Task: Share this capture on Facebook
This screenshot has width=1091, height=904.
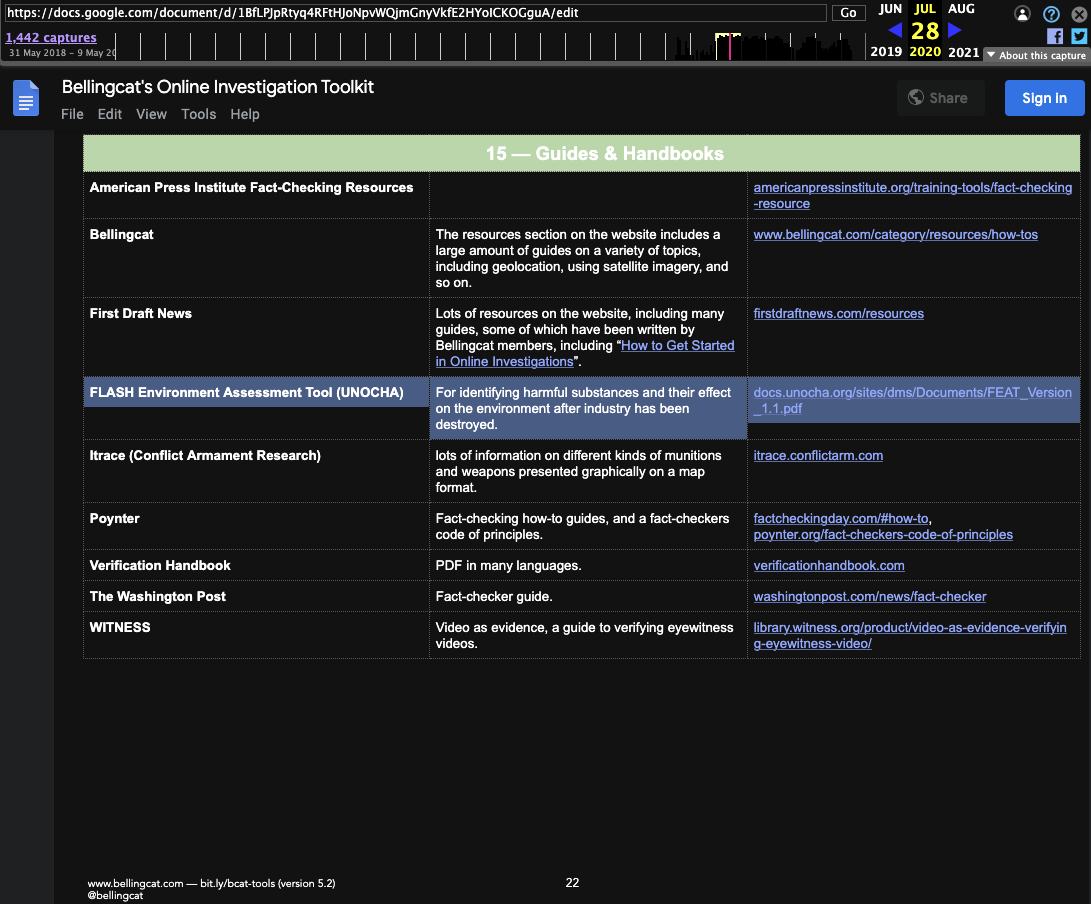Action: coord(1054,36)
